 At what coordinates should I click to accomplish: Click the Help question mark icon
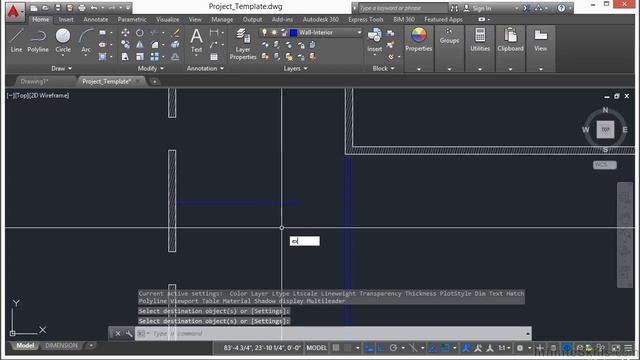click(561, 8)
